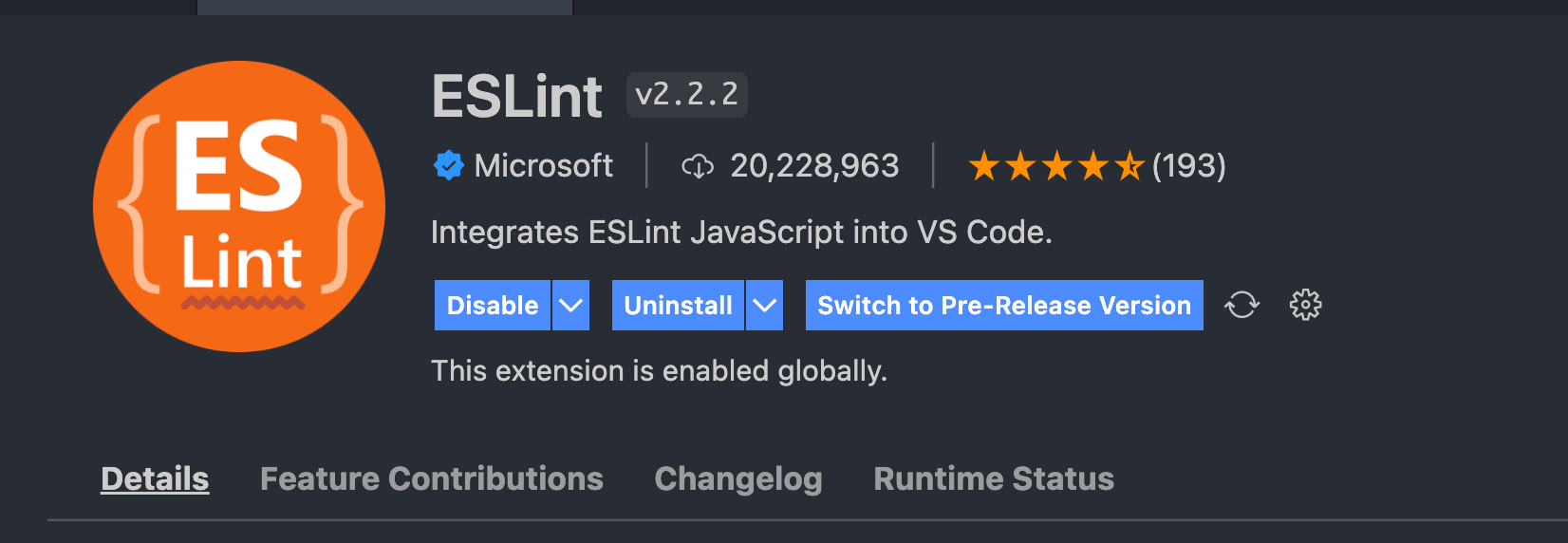Image resolution: width=1568 pixels, height=543 pixels.
Task: Switch to Pre-Release Version
Action: (x=1004, y=306)
